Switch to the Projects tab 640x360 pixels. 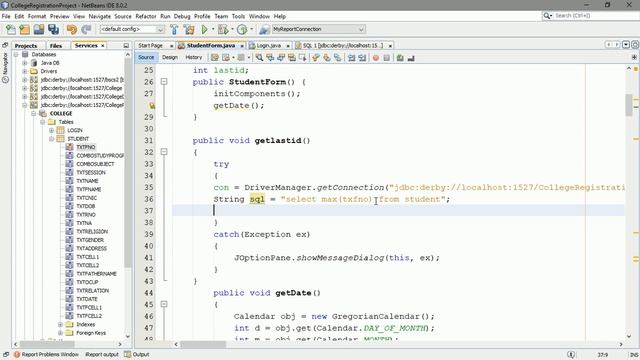[26, 46]
